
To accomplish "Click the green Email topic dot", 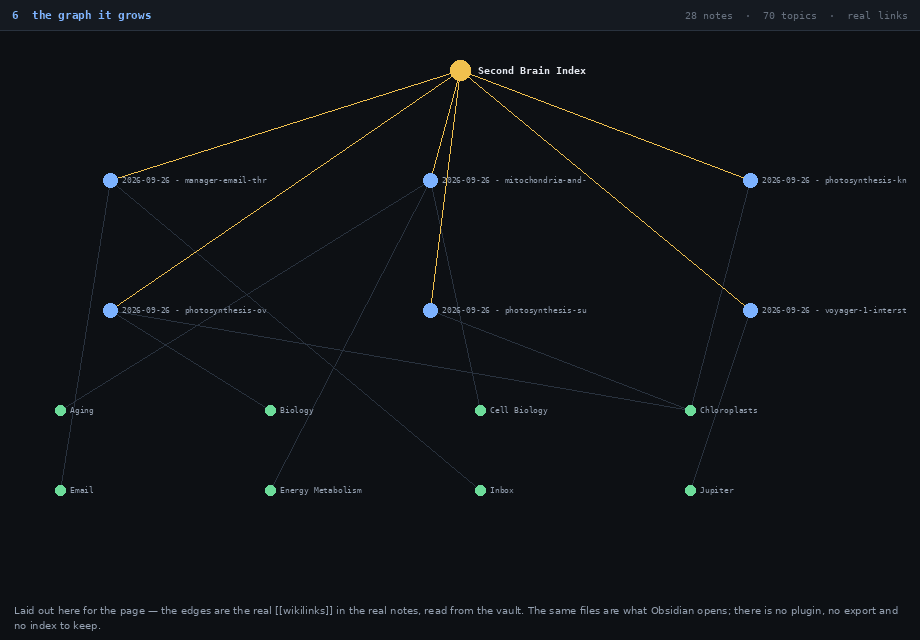I will 60,490.
